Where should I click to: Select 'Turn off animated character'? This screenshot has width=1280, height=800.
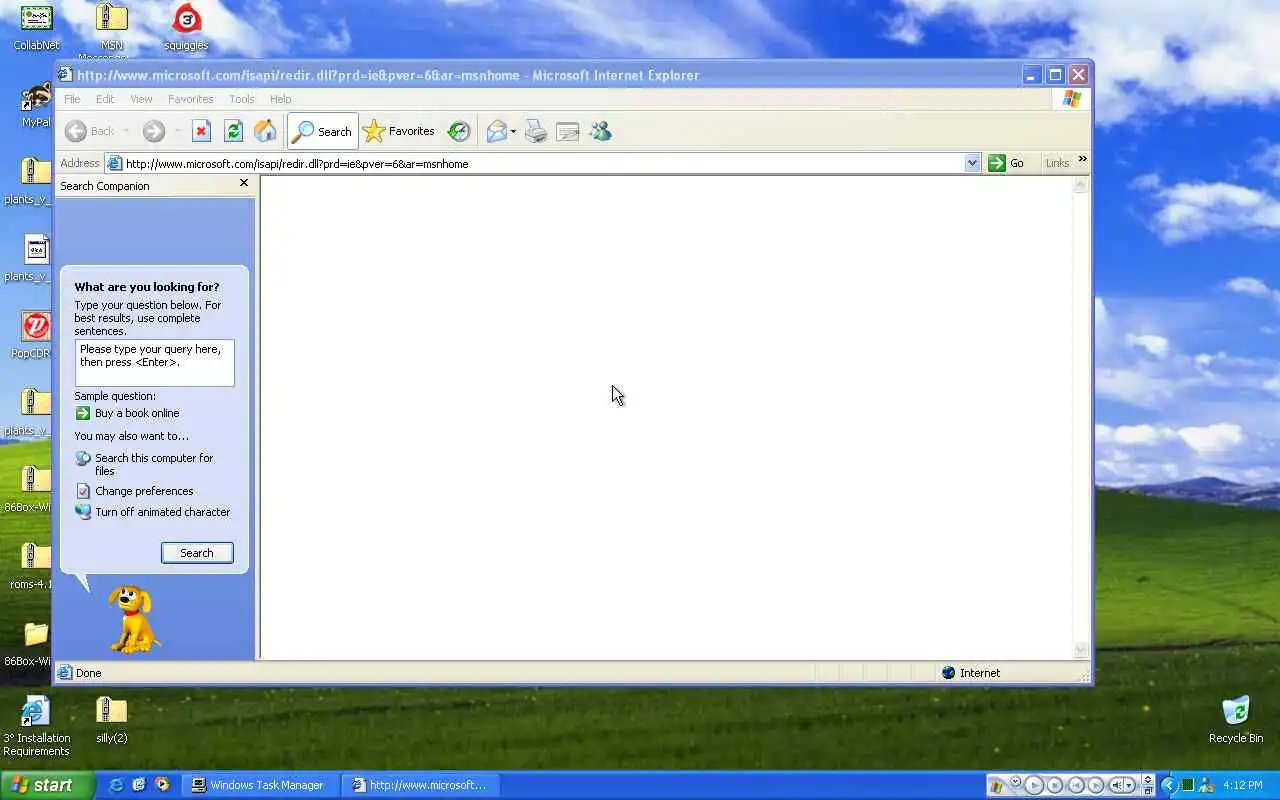[153, 512]
